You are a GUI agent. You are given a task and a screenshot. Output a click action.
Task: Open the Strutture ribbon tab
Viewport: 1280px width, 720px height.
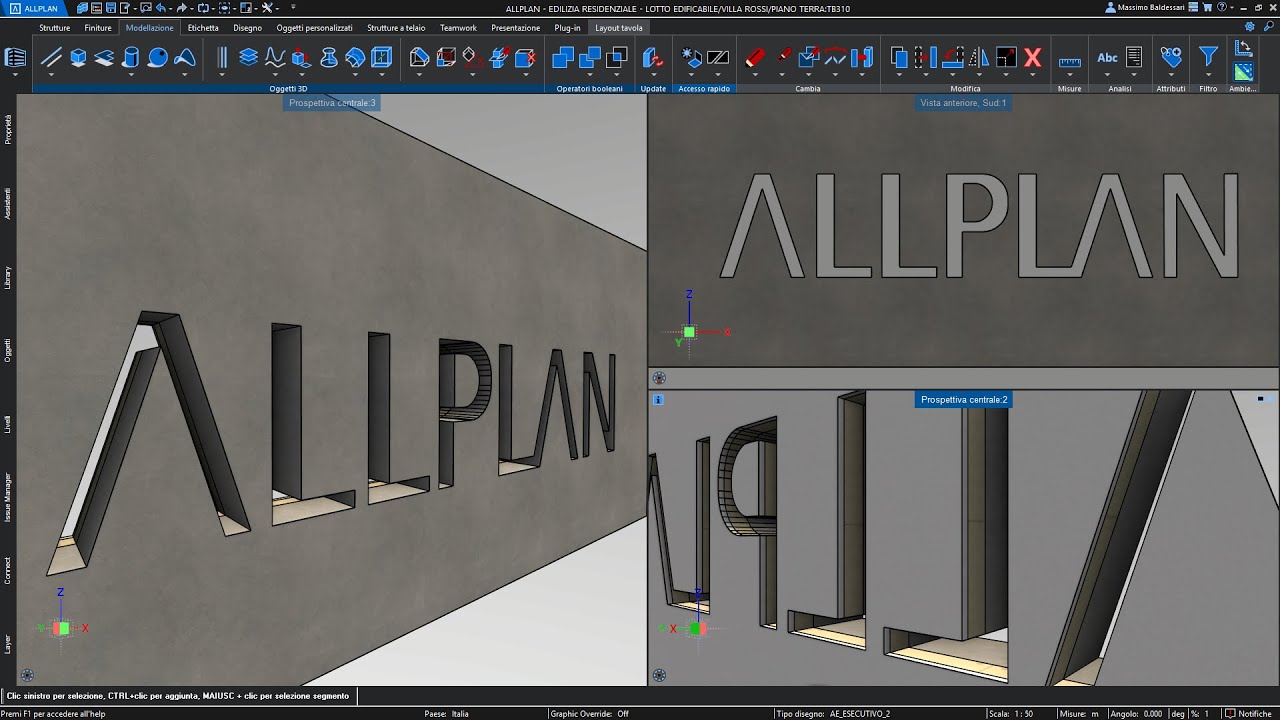[x=55, y=28]
